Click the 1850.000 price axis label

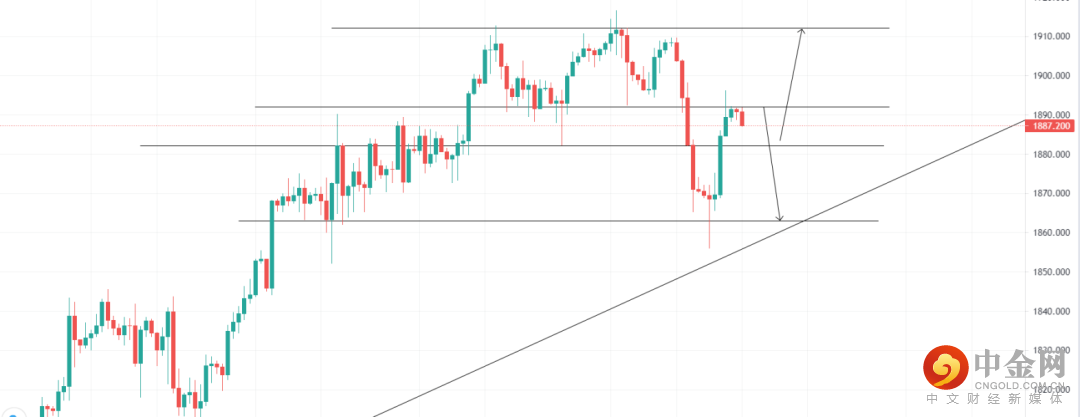[1054, 272]
